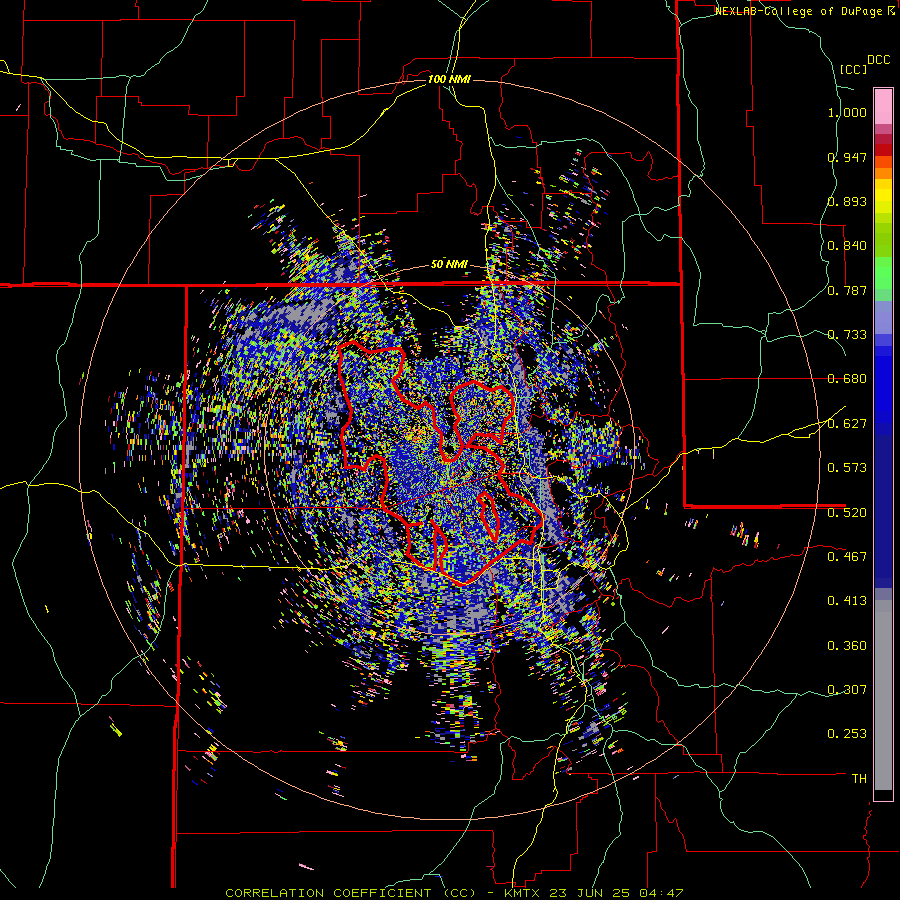
Task: Click the 1.000 value on the color scale
Action: click(847, 112)
